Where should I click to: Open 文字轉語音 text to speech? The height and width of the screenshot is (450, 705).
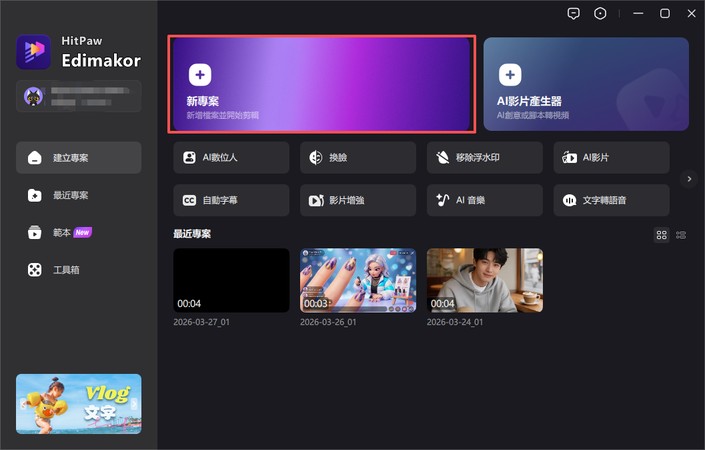tap(610, 200)
